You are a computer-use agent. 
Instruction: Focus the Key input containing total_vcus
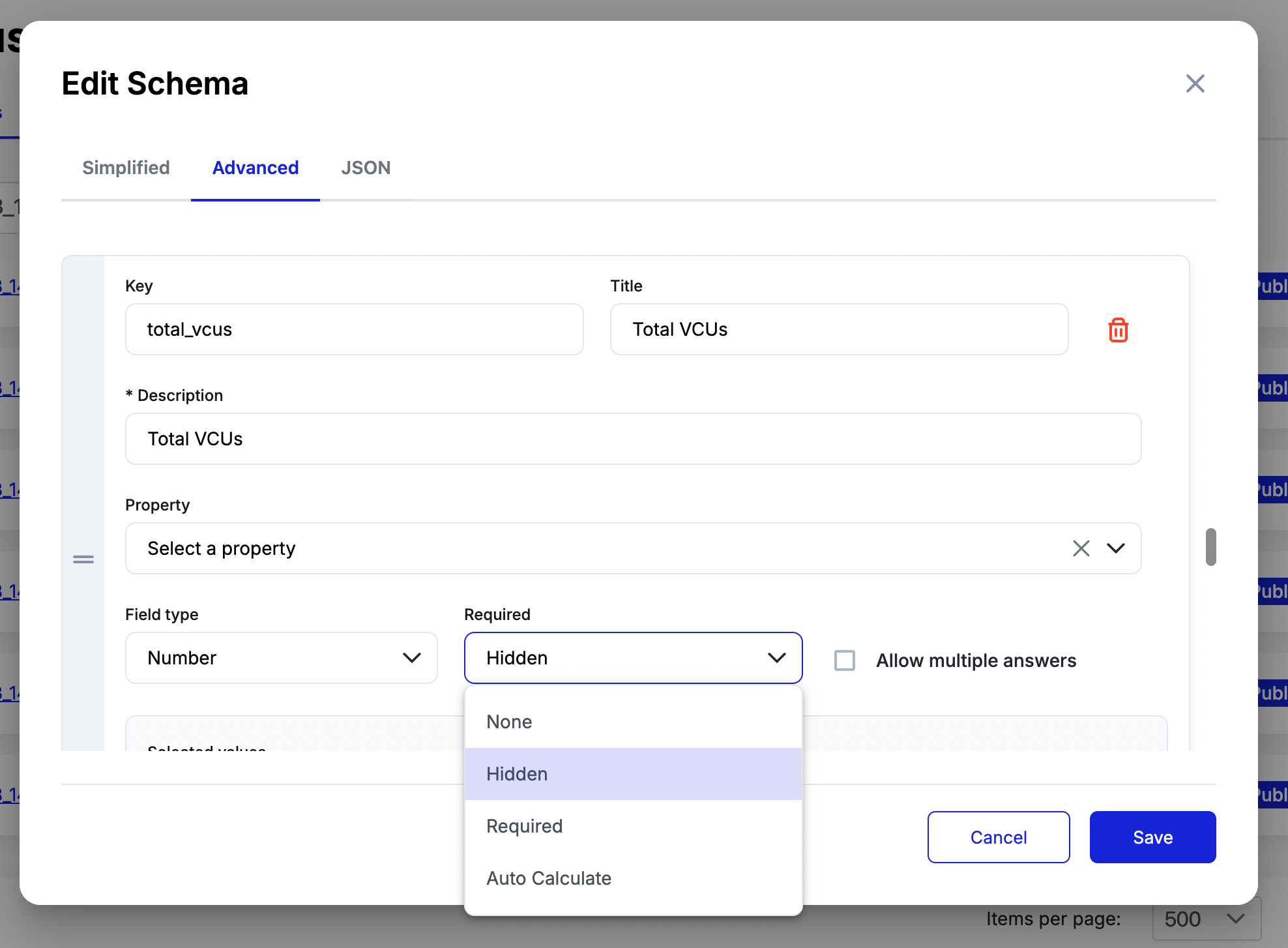click(354, 329)
